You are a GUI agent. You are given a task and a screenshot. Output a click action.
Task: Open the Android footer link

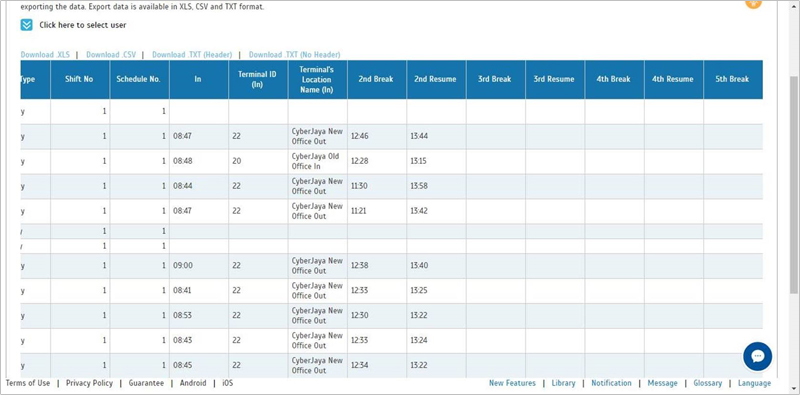tap(193, 383)
